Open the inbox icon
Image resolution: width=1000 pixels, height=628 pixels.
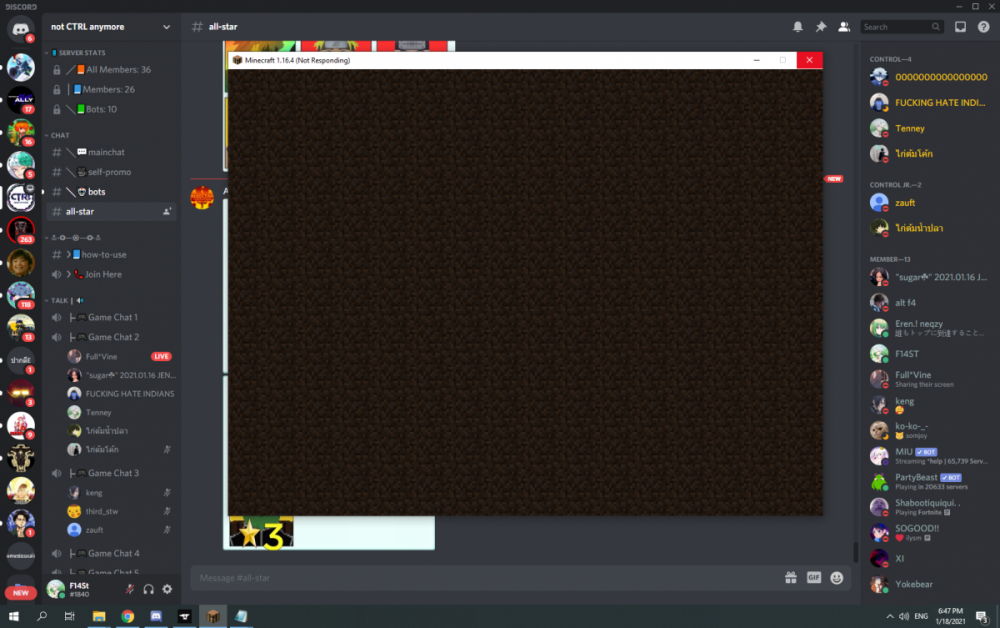960,27
